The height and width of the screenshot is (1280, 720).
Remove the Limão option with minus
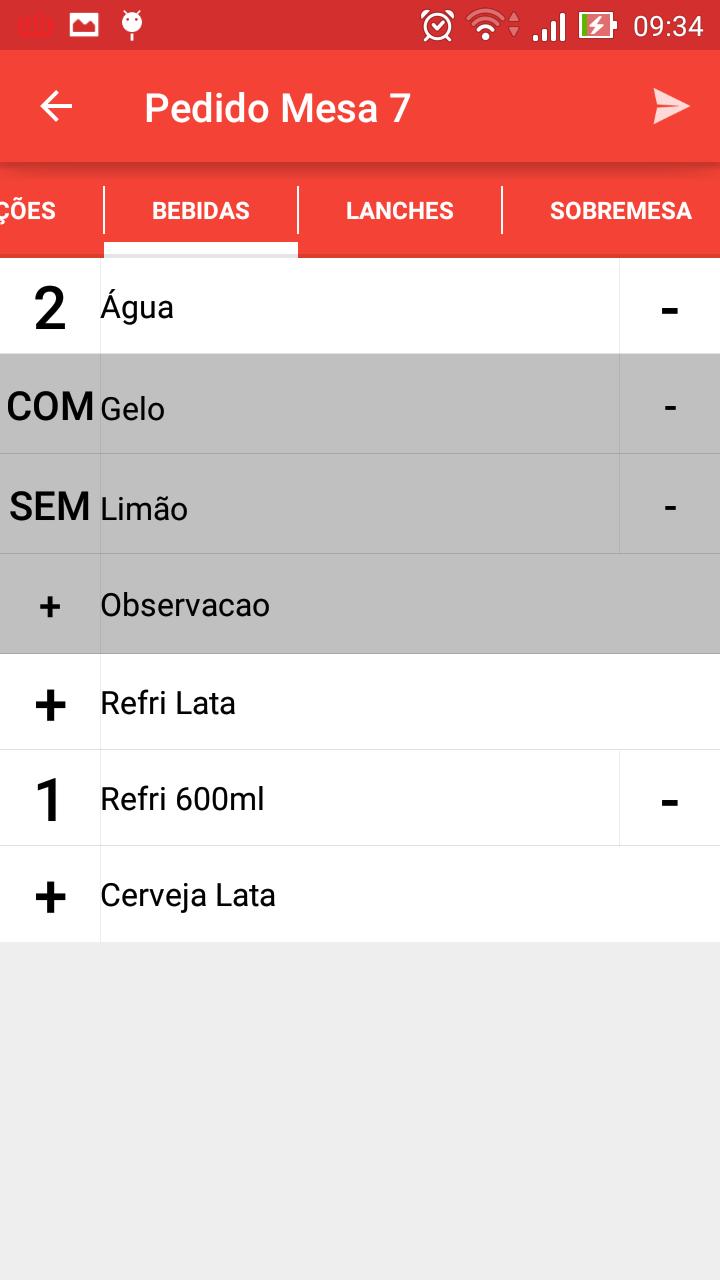669,506
